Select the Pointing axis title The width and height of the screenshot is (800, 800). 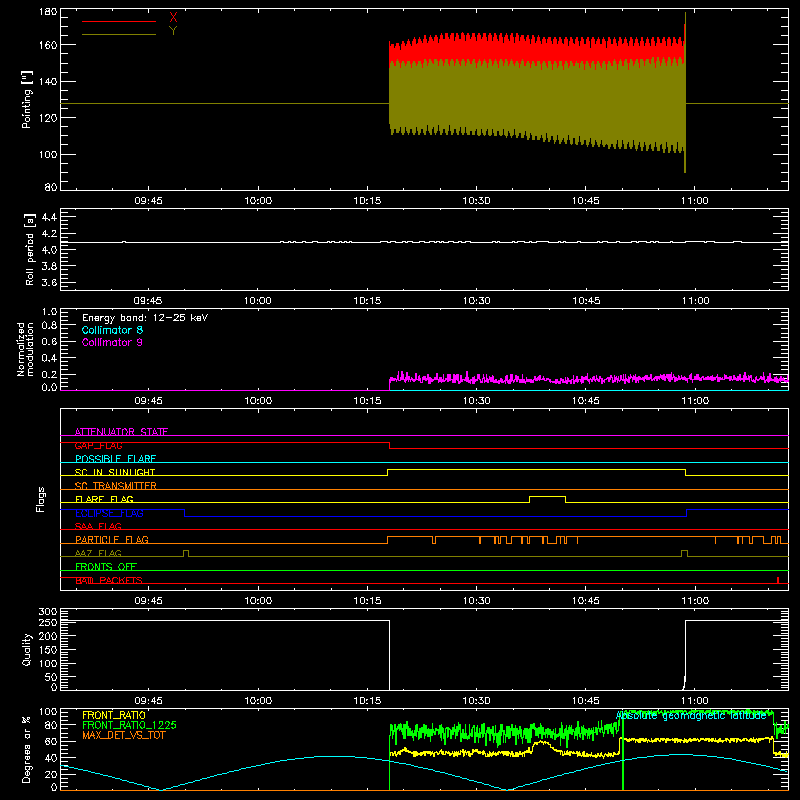pyautogui.click(x=27, y=99)
